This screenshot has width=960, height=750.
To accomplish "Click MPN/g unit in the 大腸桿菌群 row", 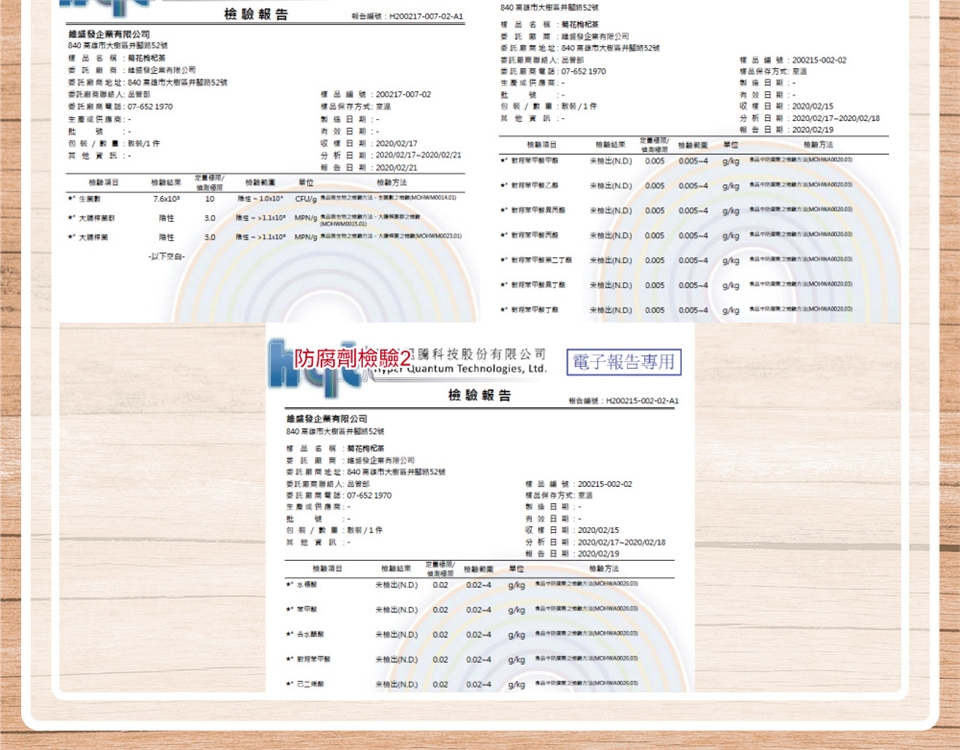I will click(x=306, y=218).
